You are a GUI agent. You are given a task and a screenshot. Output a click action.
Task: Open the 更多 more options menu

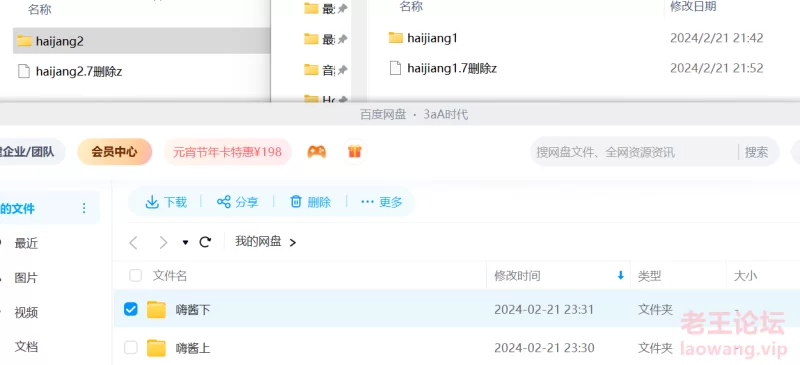(x=382, y=202)
